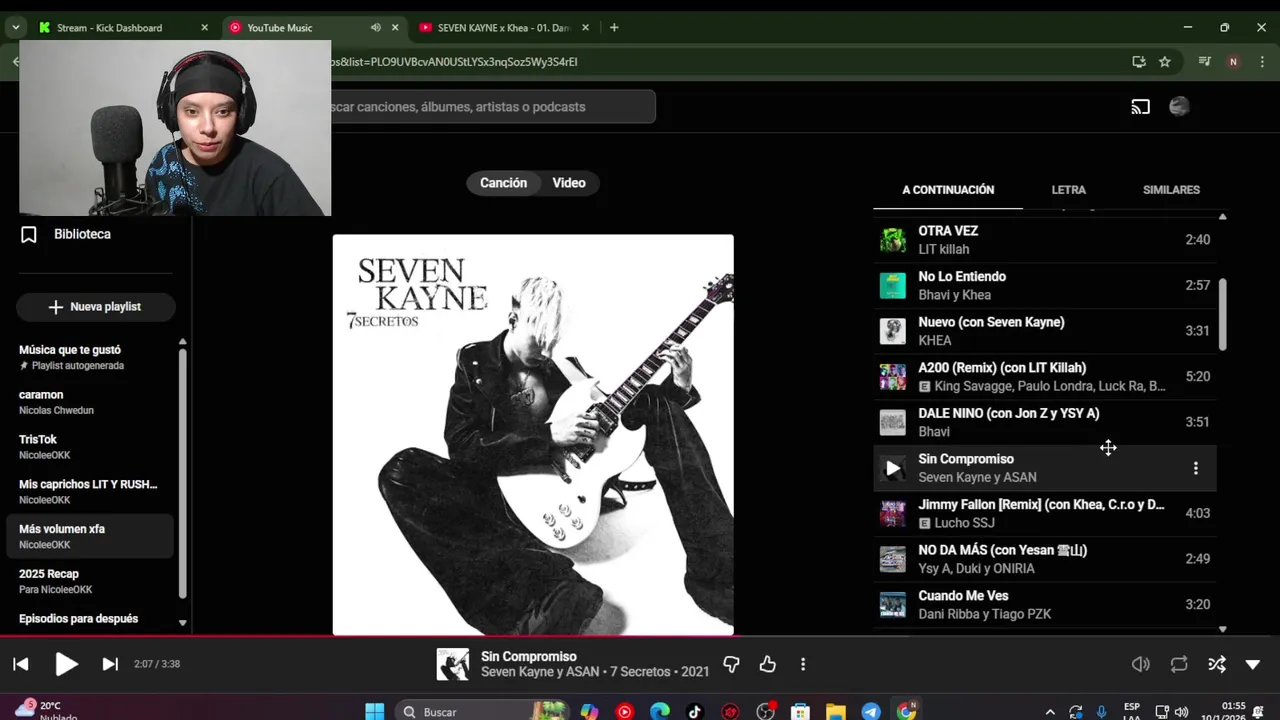The height and width of the screenshot is (720, 1280).
Task: Click the playback progress bar
Action: click(640, 637)
